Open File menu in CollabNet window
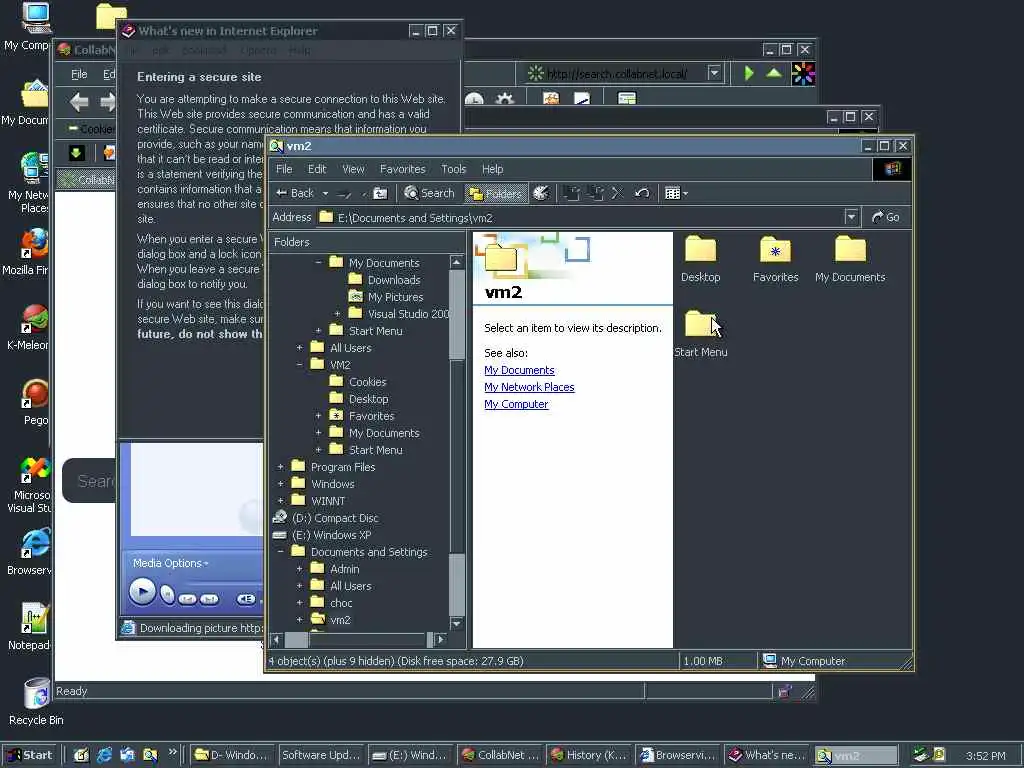 [x=79, y=74]
